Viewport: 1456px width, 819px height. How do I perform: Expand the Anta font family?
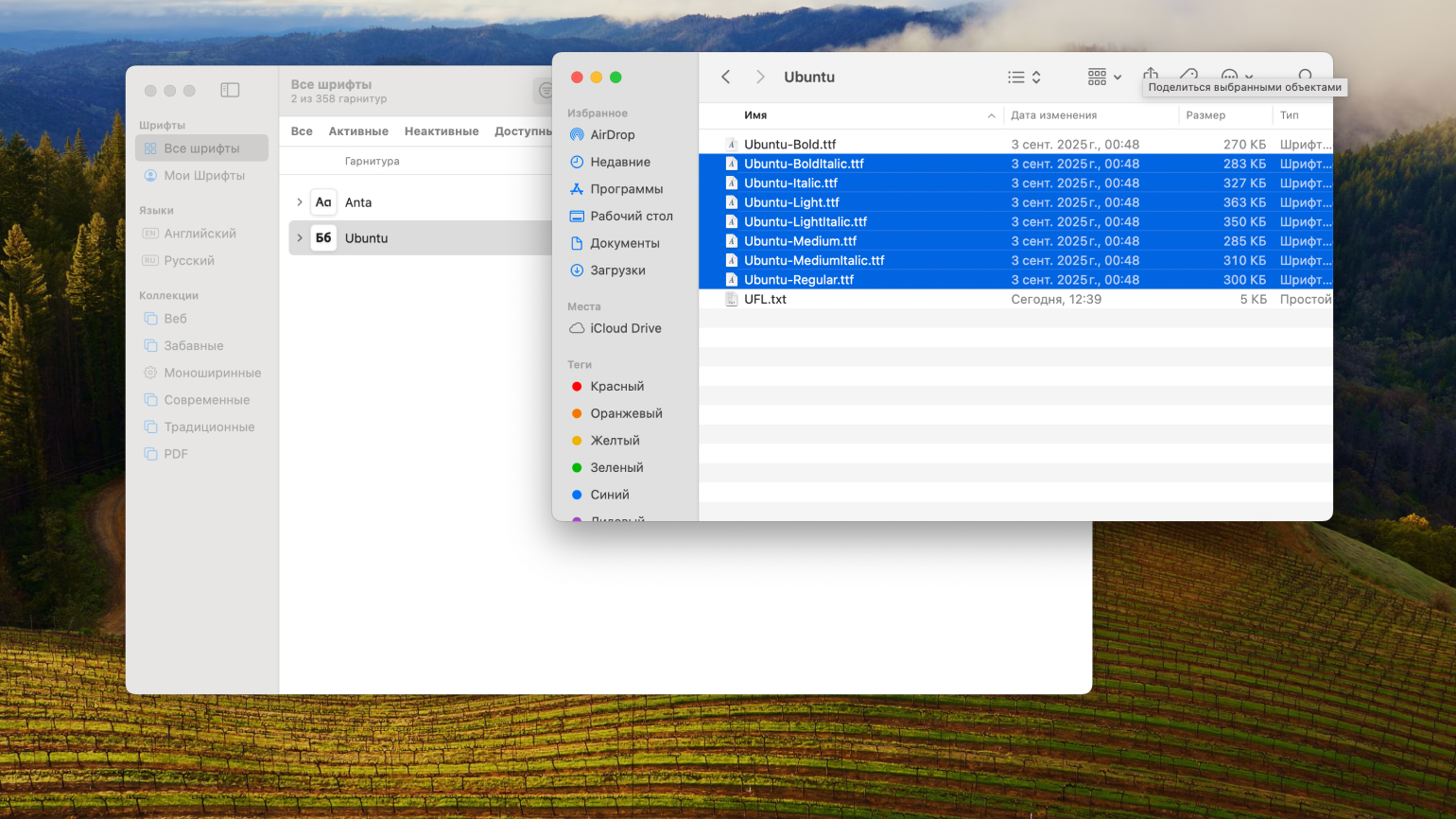tap(300, 202)
